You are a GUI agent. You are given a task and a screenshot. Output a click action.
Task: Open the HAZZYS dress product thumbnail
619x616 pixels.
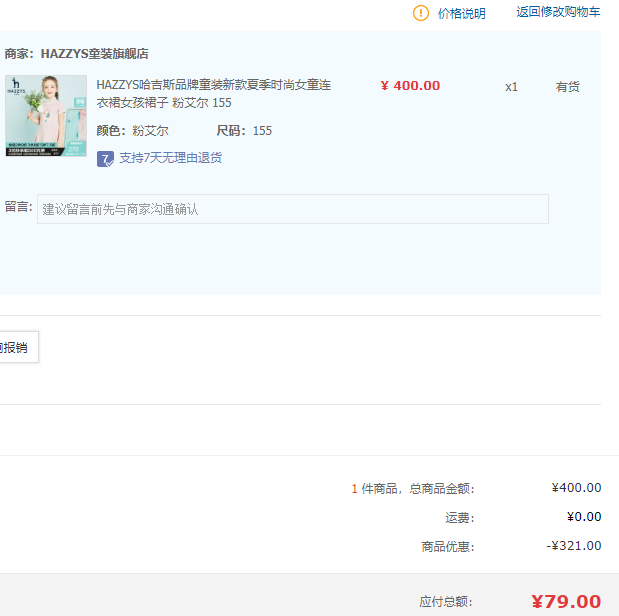tap(46, 116)
